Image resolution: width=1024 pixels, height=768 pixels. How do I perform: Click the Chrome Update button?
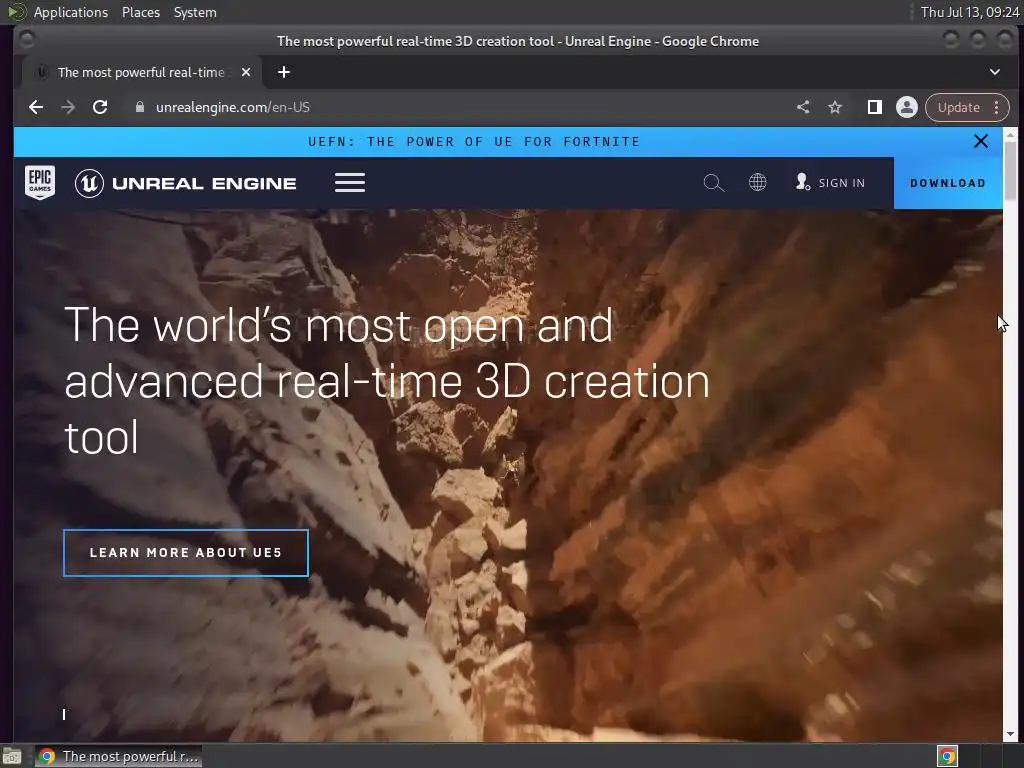(x=958, y=107)
